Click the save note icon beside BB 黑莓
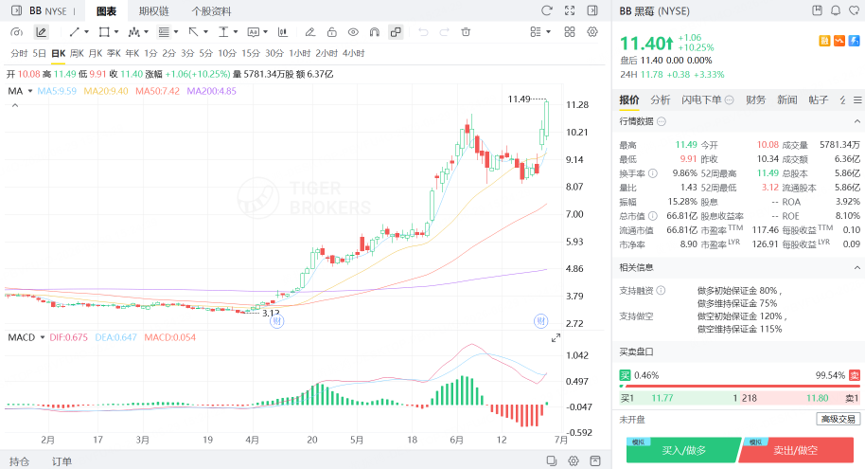Screen dimensions: 865x469 [x=818, y=10]
